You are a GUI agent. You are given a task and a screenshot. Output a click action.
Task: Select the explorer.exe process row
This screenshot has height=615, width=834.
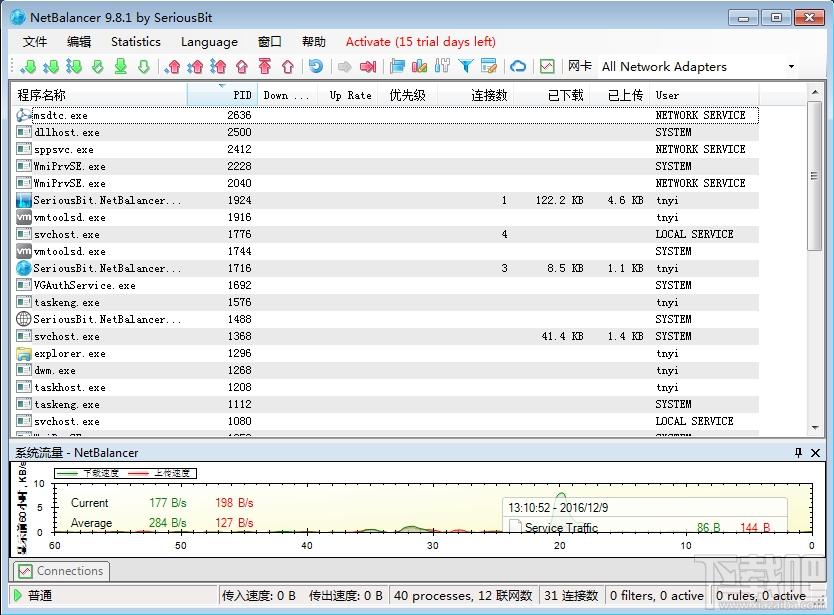point(386,354)
